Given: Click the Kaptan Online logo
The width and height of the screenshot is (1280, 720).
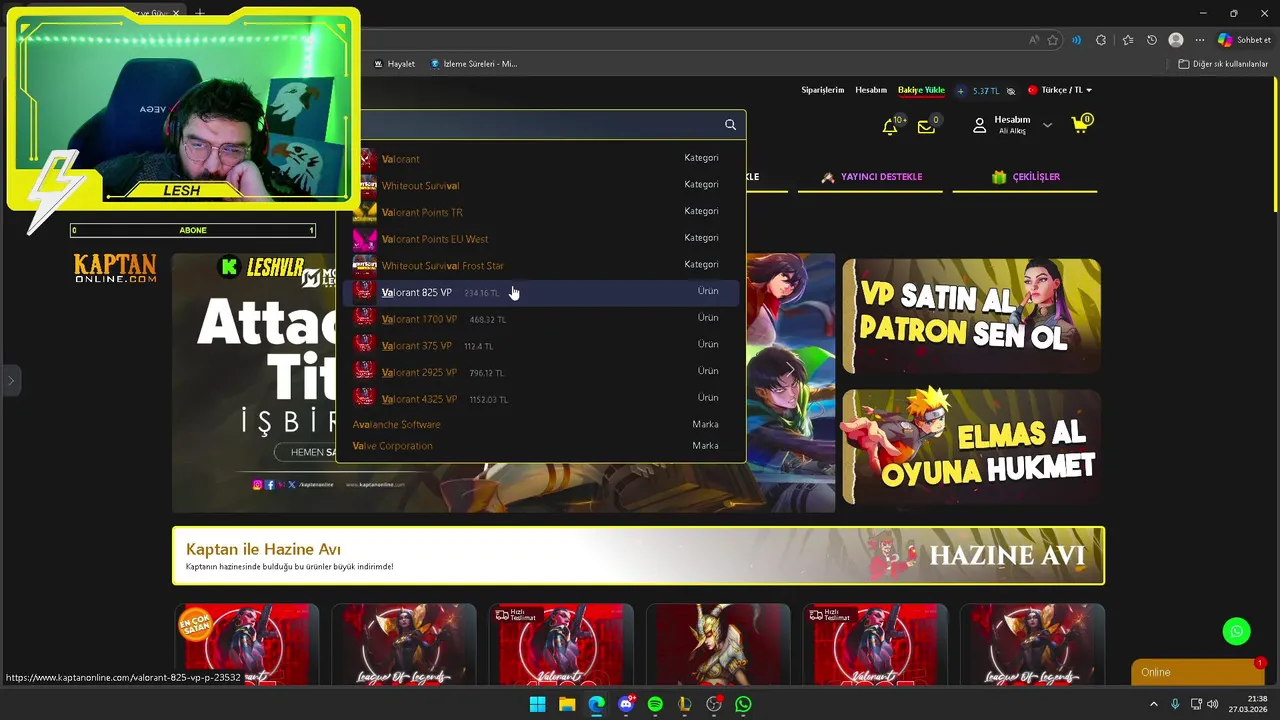Looking at the screenshot, I should coord(115,268).
